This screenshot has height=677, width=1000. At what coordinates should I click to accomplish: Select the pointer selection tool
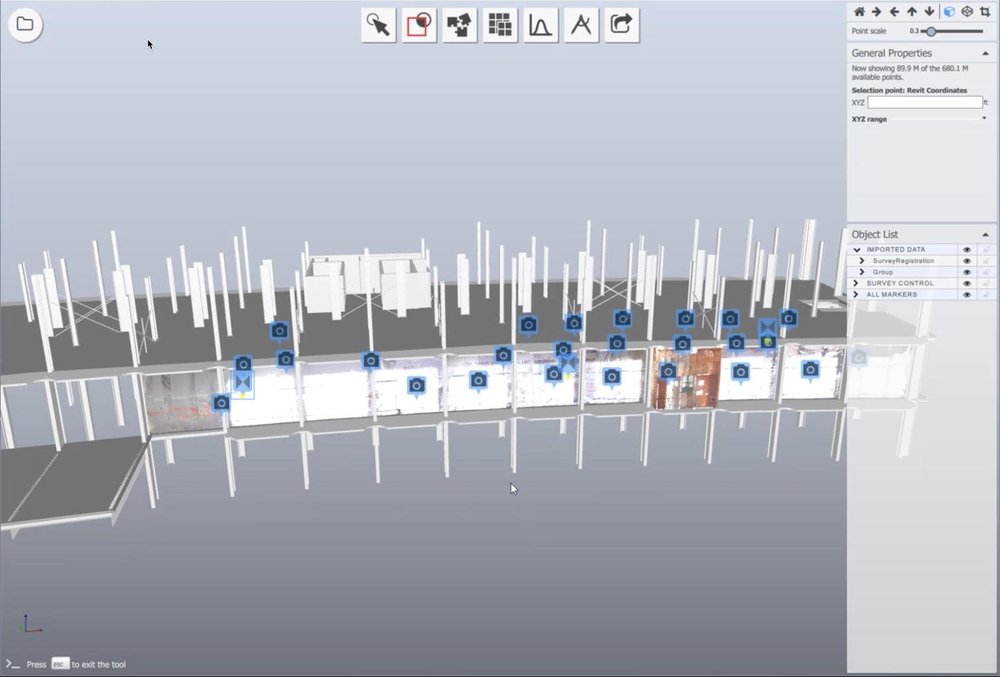(380, 25)
